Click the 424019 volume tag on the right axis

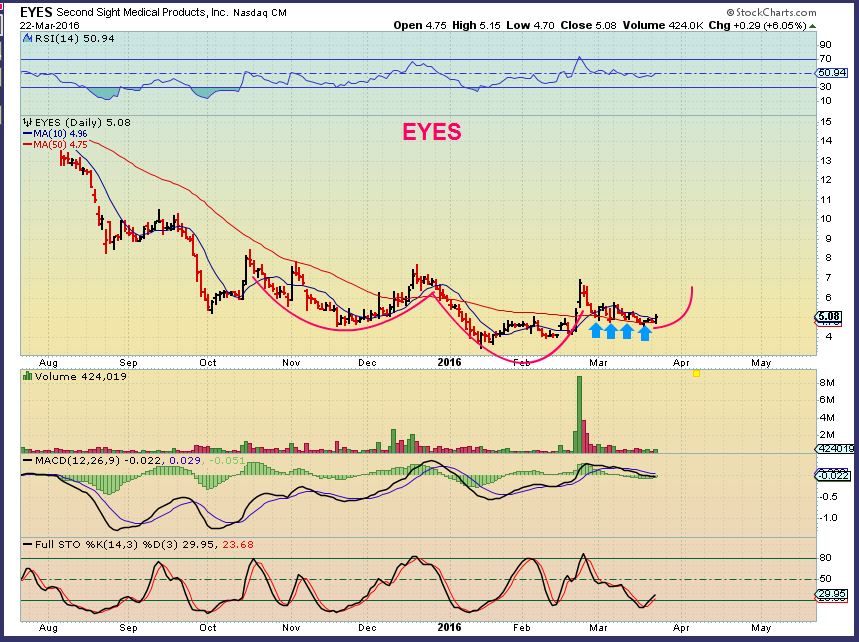(835, 448)
